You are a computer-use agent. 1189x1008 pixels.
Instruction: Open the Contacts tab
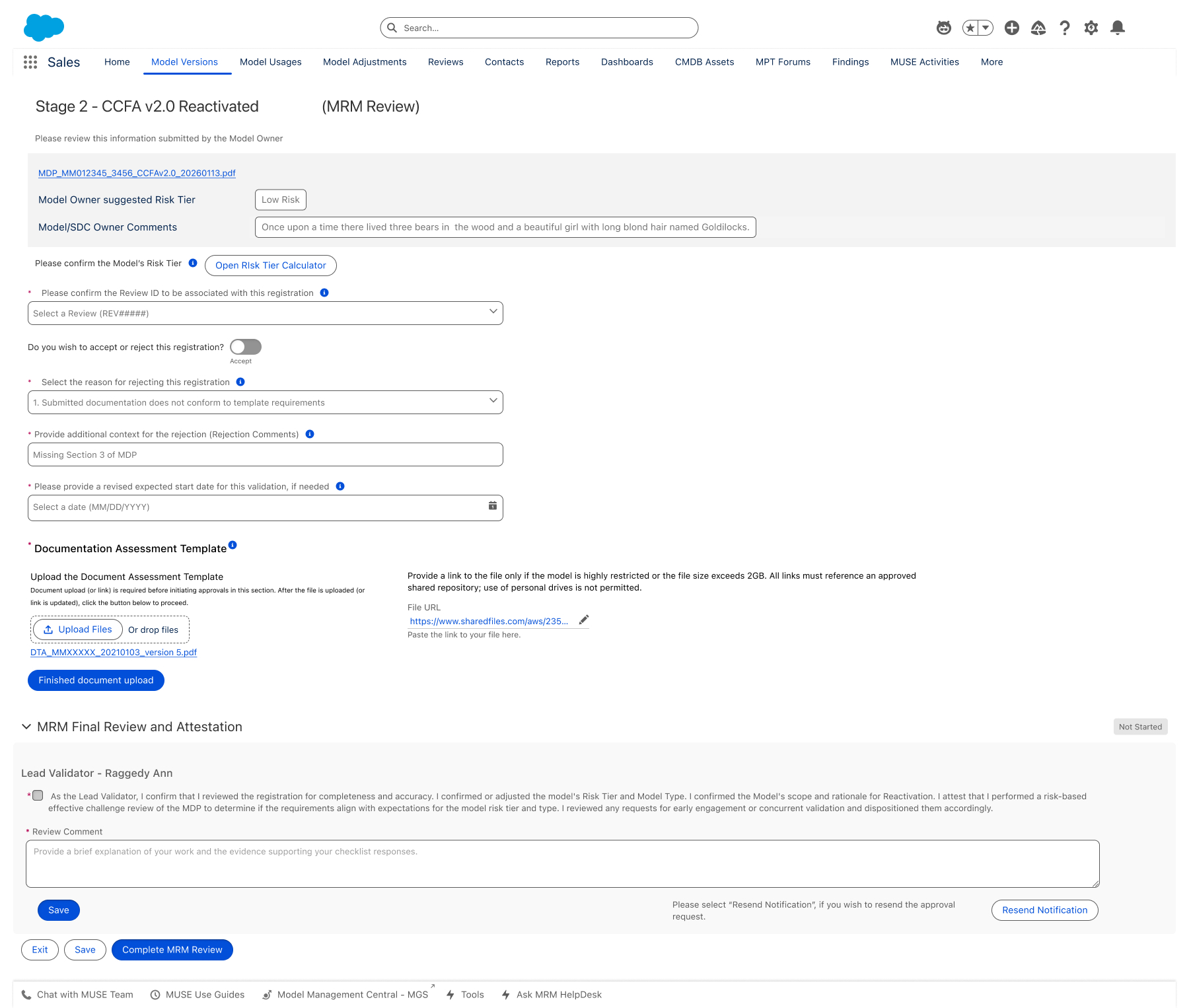tap(505, 62)
